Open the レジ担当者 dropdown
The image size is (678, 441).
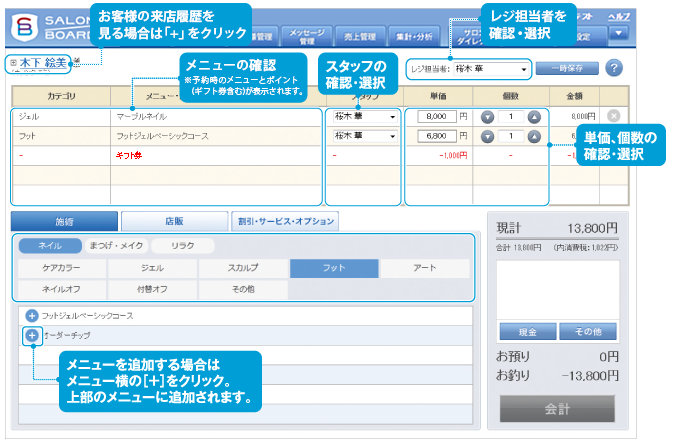[470, 70]
